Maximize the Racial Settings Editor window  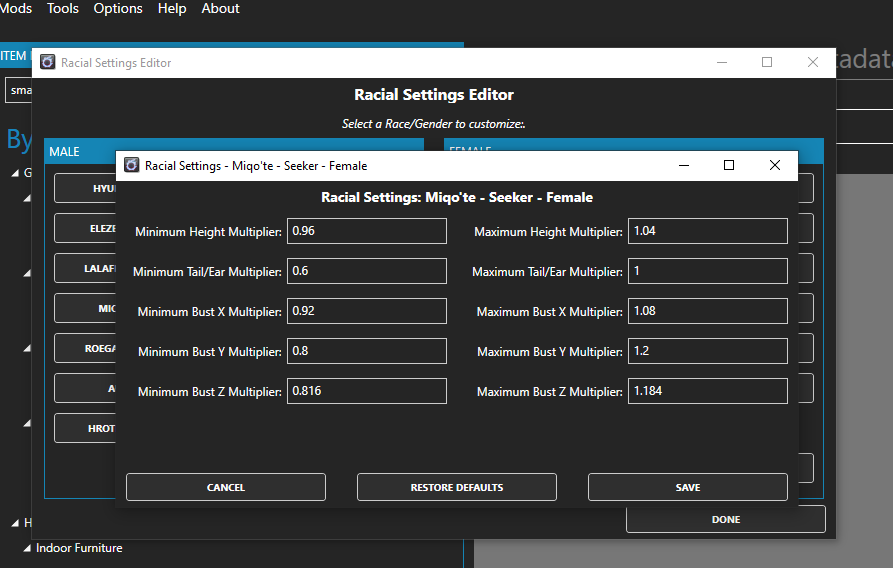767,62
